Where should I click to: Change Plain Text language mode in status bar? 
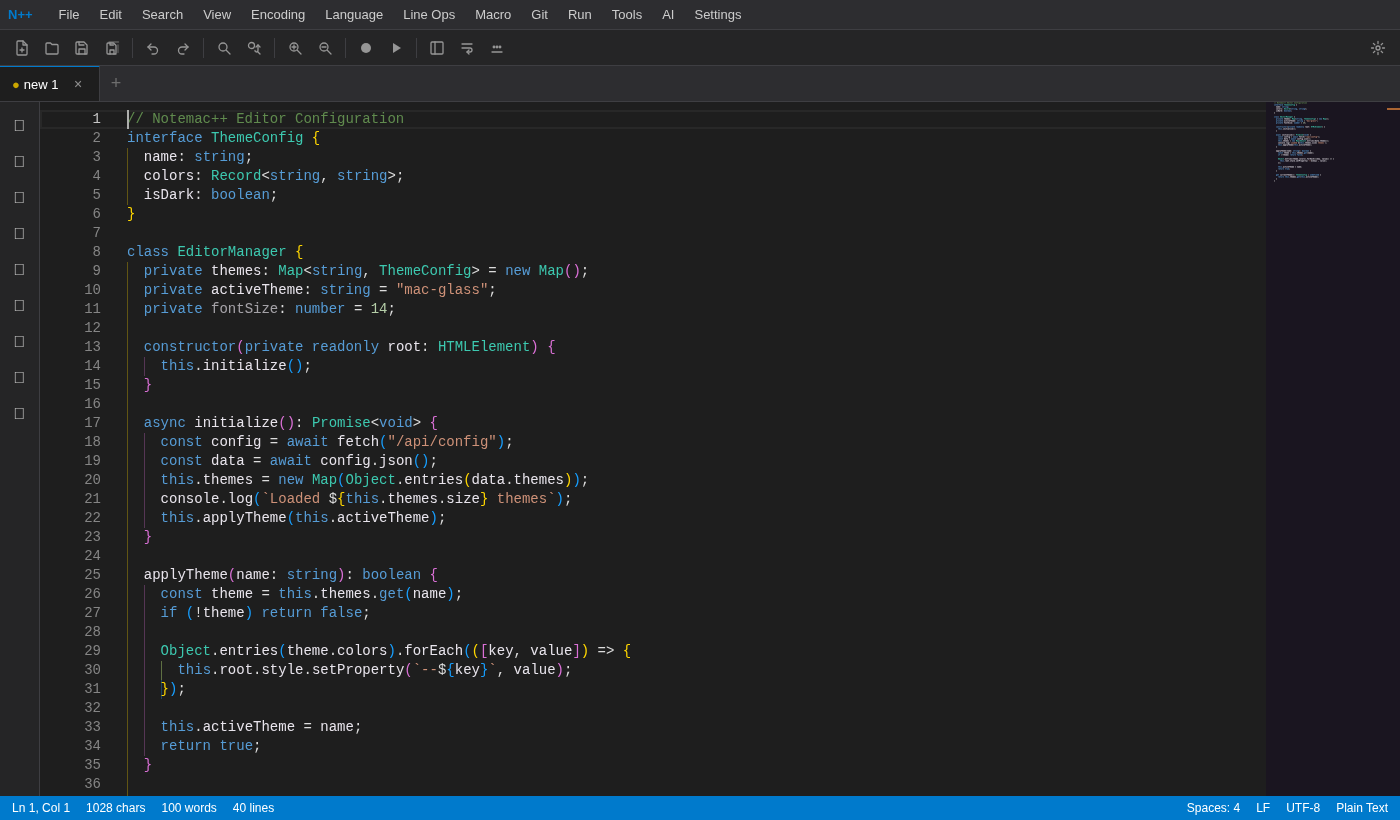point(1362,807)
